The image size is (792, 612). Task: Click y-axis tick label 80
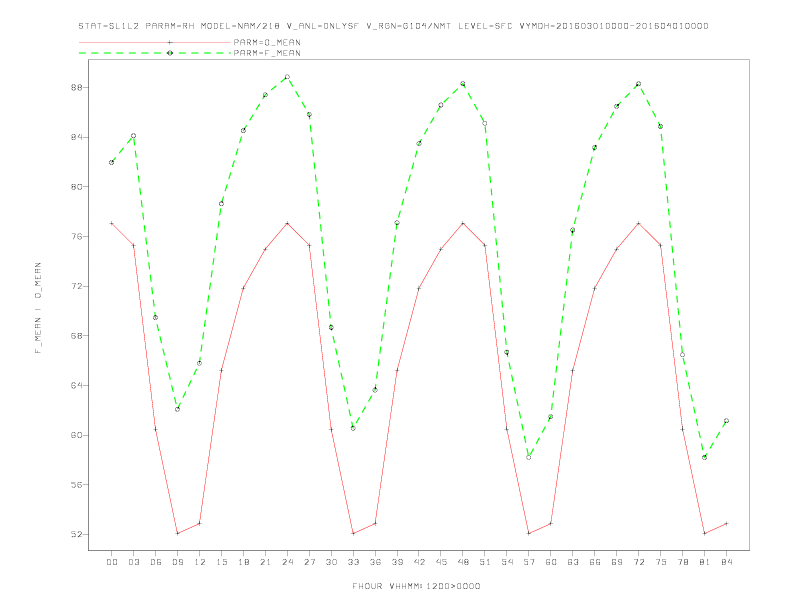tap(76, 187)
